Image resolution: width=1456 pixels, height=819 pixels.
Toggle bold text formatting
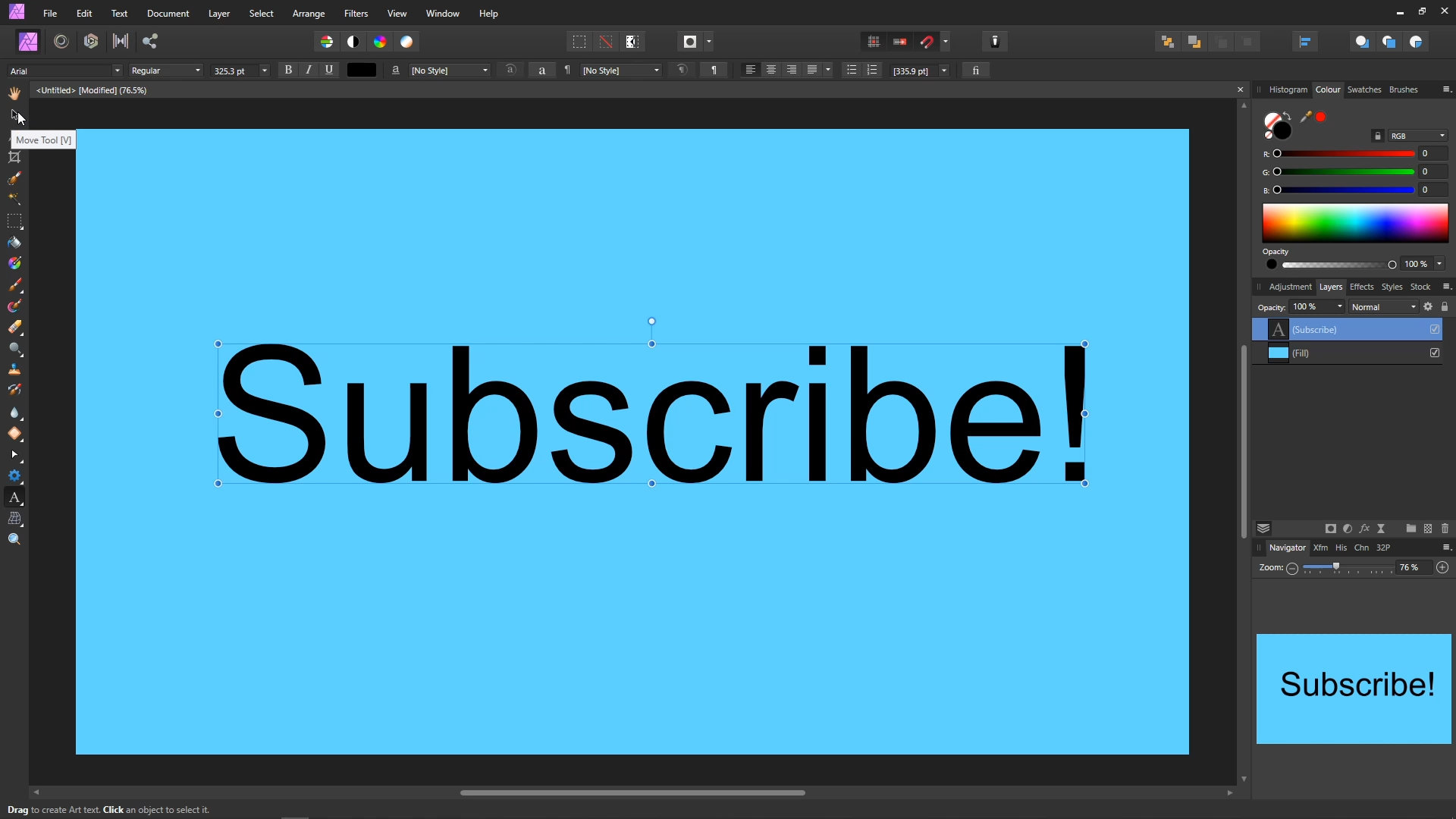coord(288,70)
